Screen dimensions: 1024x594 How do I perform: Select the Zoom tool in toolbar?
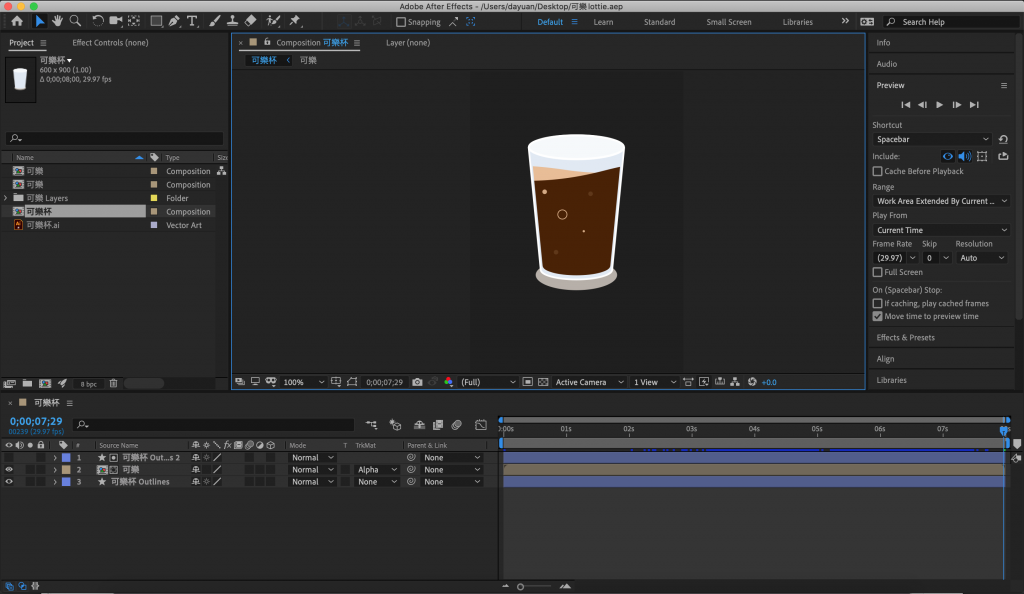[x=75, y=21]
